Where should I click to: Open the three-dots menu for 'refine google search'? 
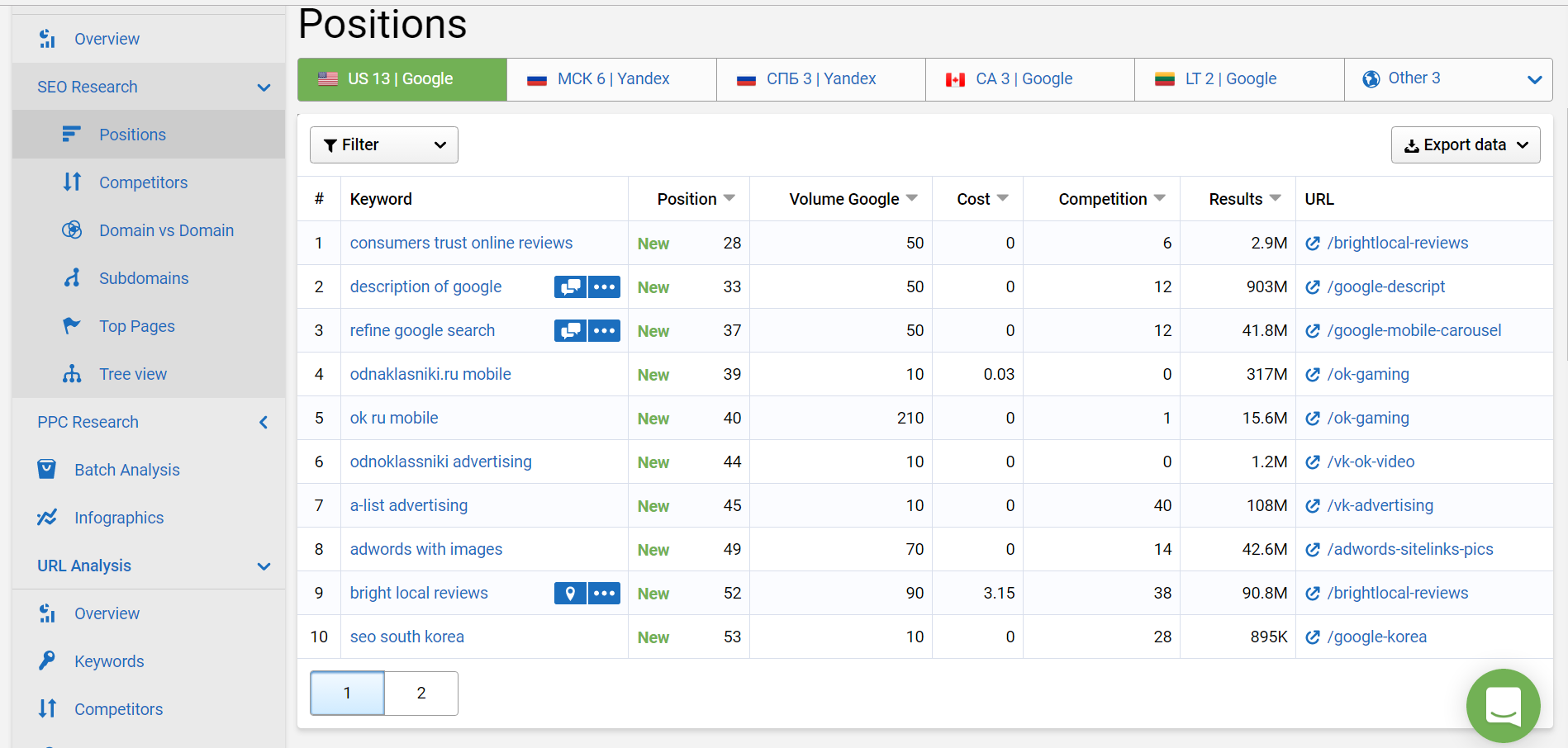(x=604, y=331)
